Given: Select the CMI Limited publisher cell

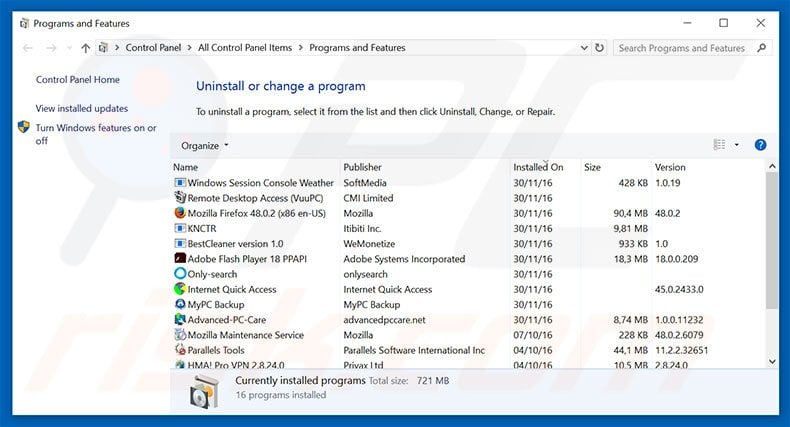Looking at the screenshot, I should coord(368,198).
